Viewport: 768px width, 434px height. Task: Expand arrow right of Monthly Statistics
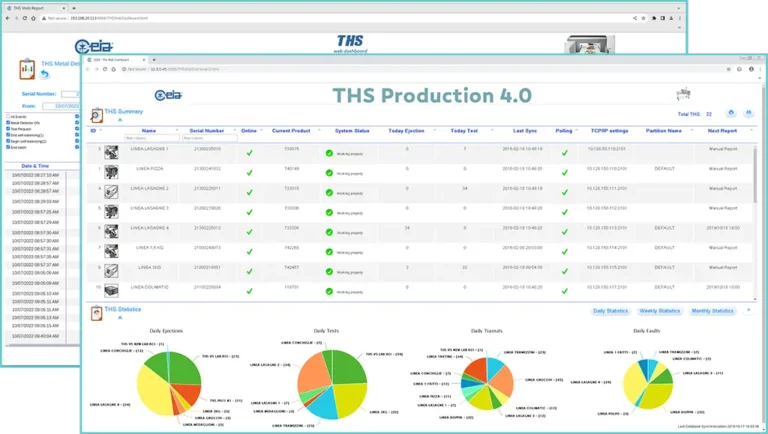click(x=748, y=310)
